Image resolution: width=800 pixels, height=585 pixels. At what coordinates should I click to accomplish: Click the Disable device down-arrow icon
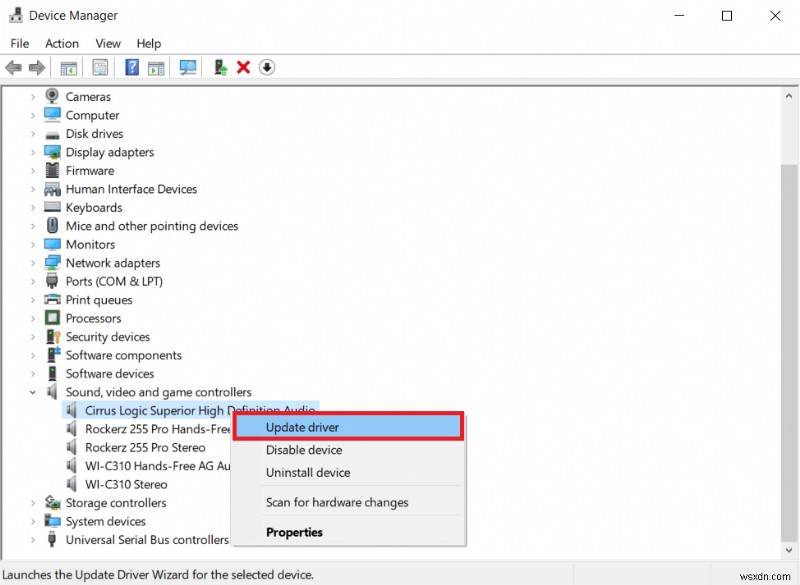click(267, 67)
